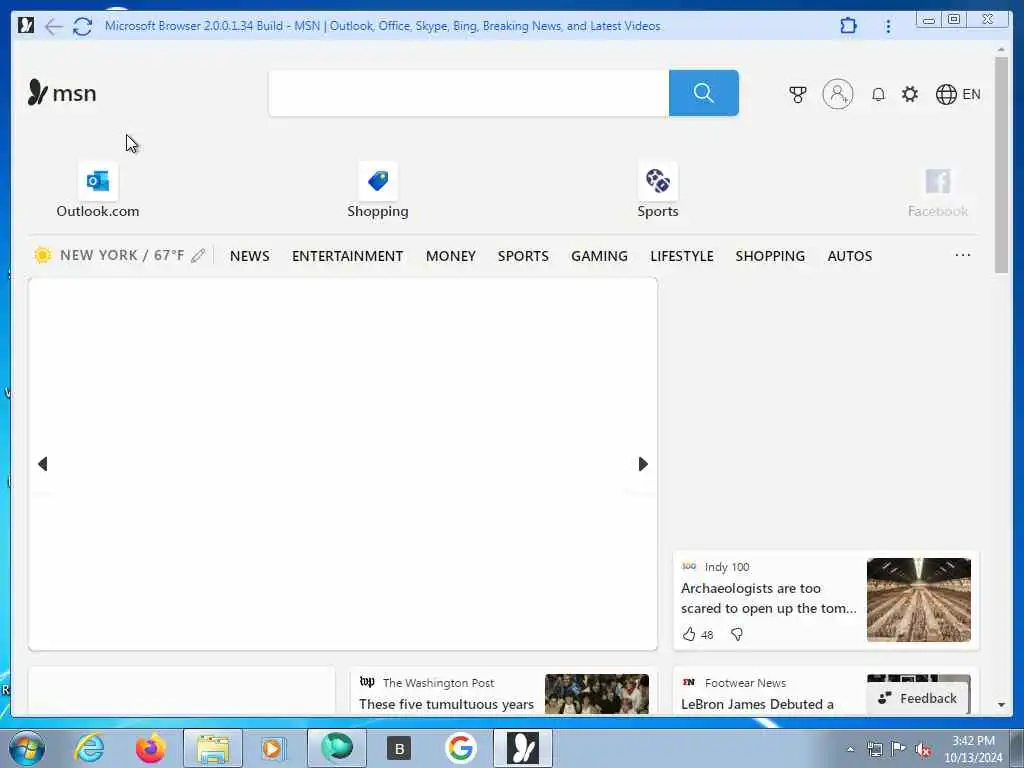Edit weather location pencil icon
Screen dimensions: 1024x768
pos(198,255)
